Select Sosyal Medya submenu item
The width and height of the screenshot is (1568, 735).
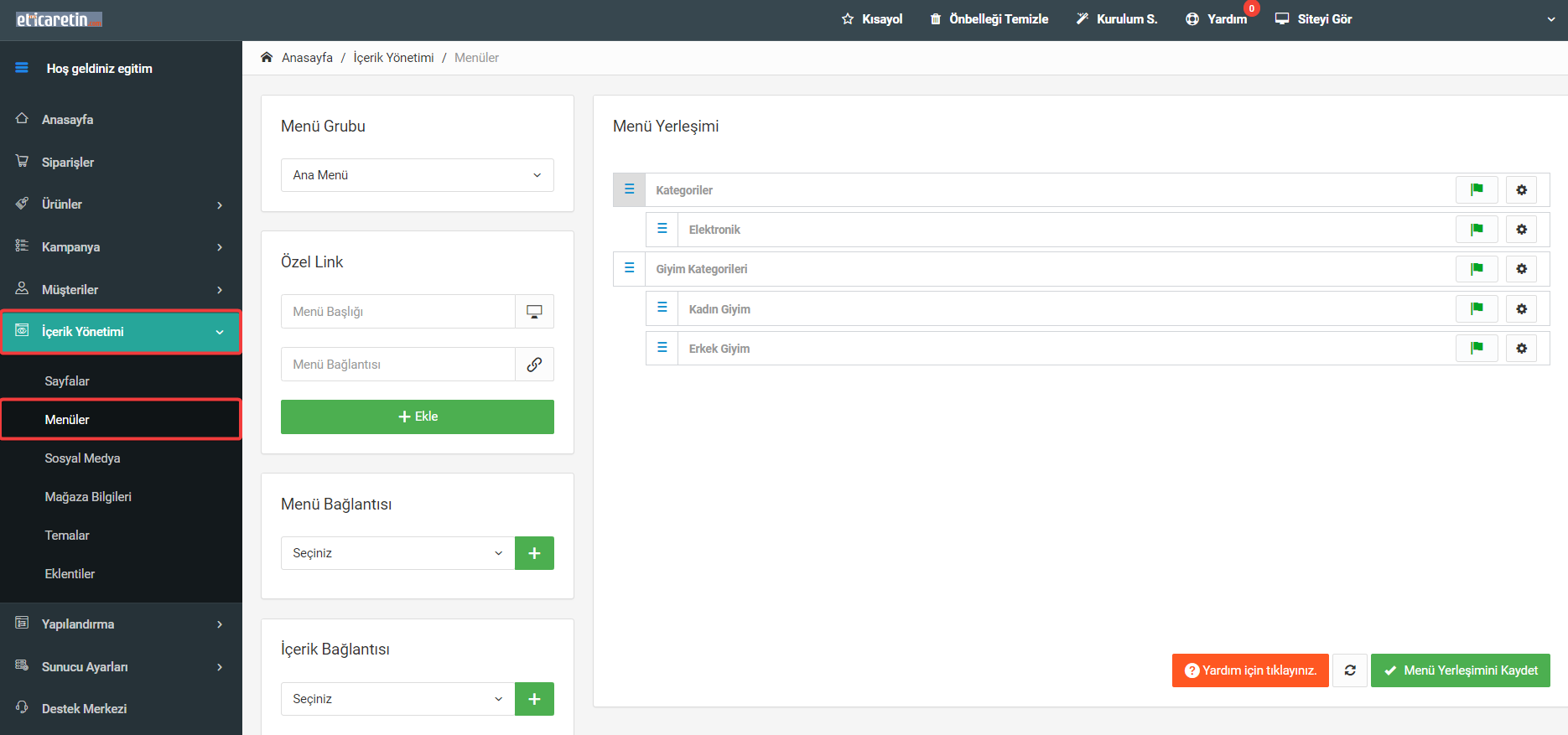(x=121, y=458)
